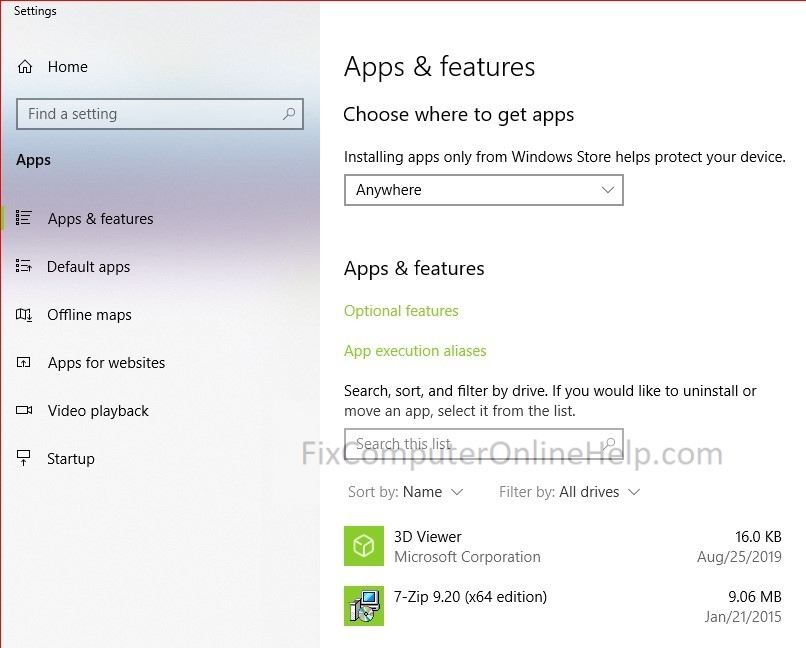Click the 7-Zip installer icon
Viewport: 806px width, 648px height.
364,606
